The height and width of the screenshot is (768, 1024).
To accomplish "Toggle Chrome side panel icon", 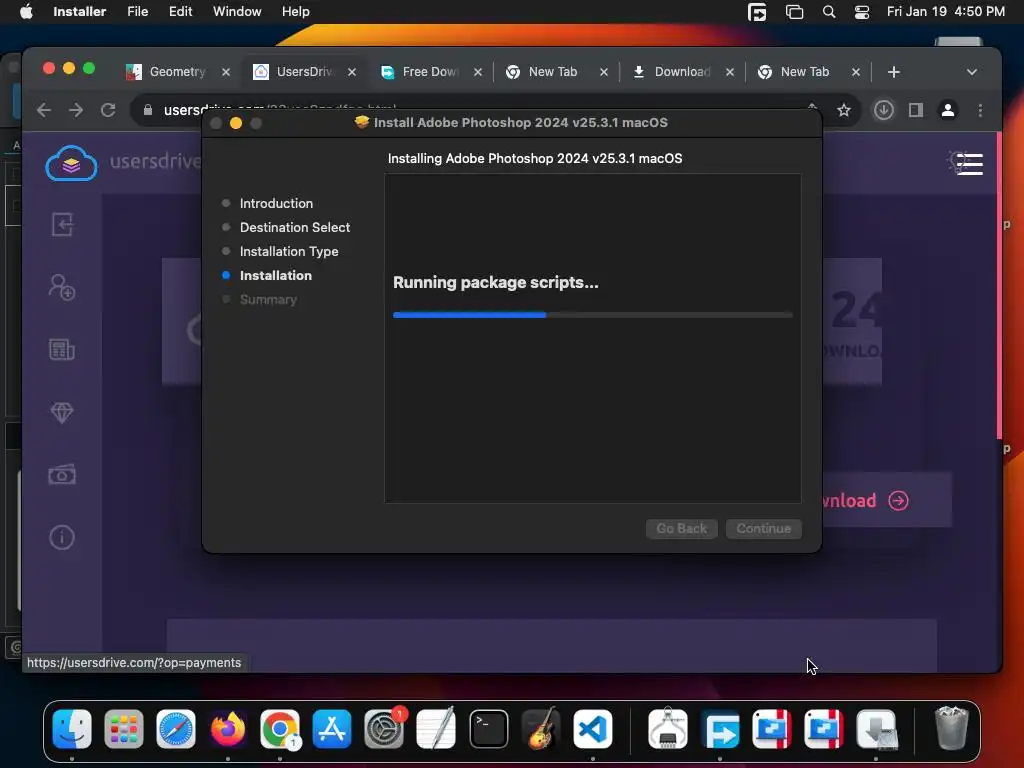I will coord(916,110).
